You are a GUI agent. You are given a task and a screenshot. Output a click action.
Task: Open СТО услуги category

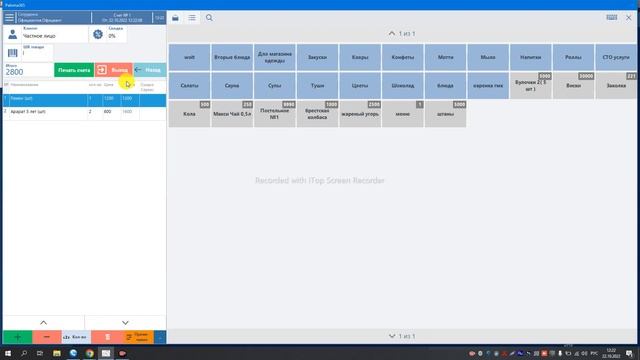616,57
